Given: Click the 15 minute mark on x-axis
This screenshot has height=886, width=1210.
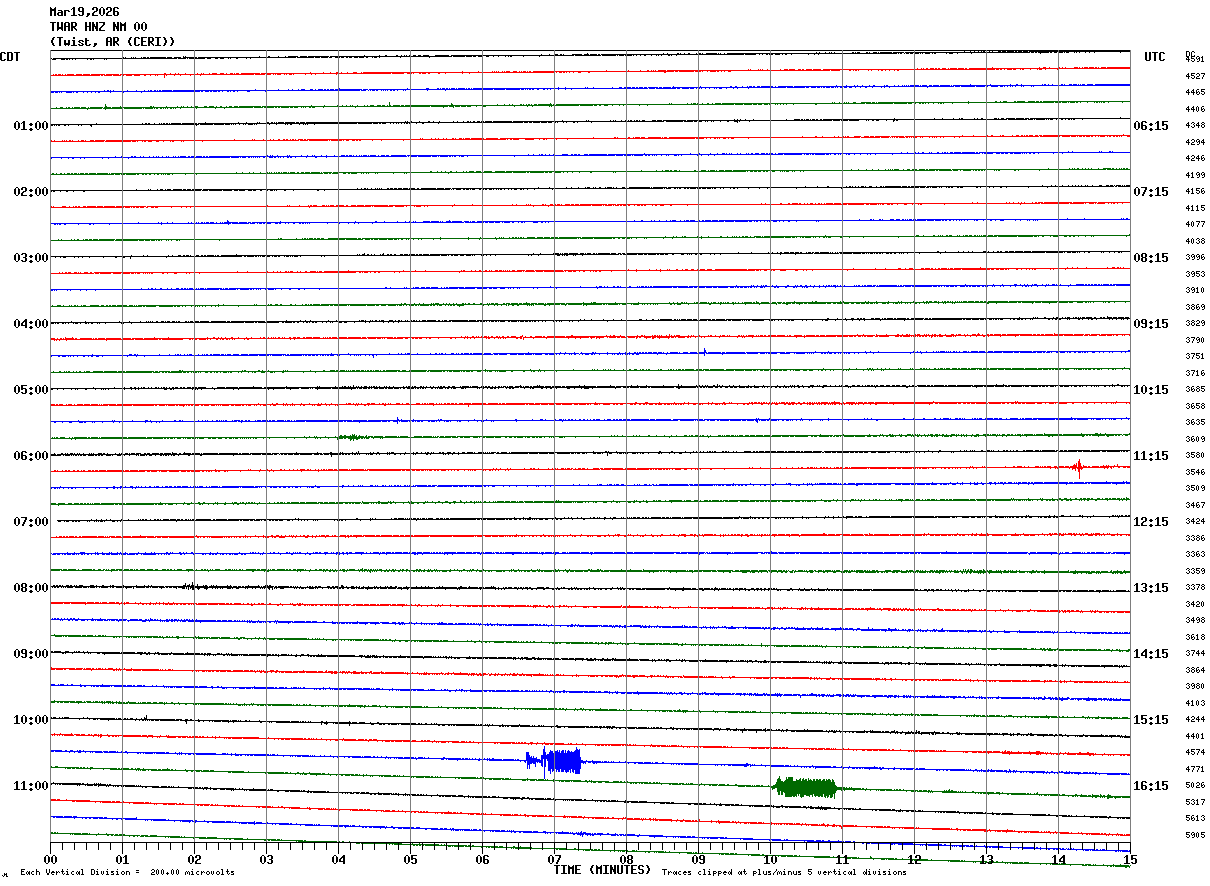Looking at the screenshot, I should click(x=1129, y=860).
